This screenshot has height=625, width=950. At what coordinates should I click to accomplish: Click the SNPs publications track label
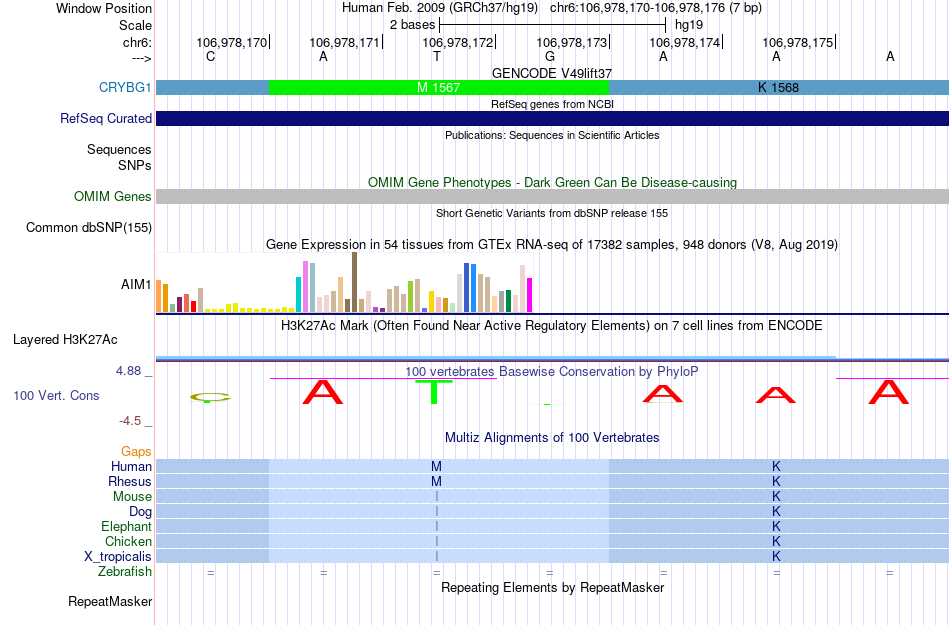(135, 165)
